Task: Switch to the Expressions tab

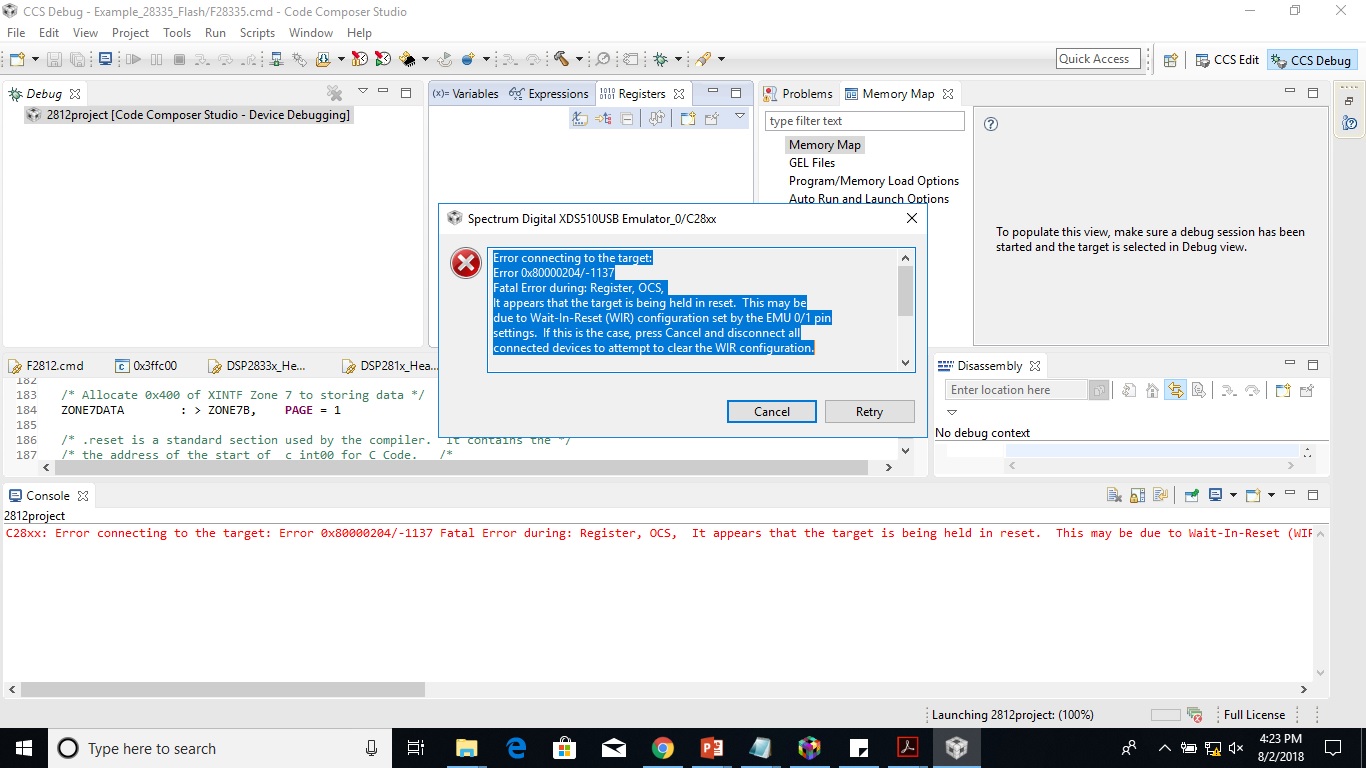Action: (549, 93)
